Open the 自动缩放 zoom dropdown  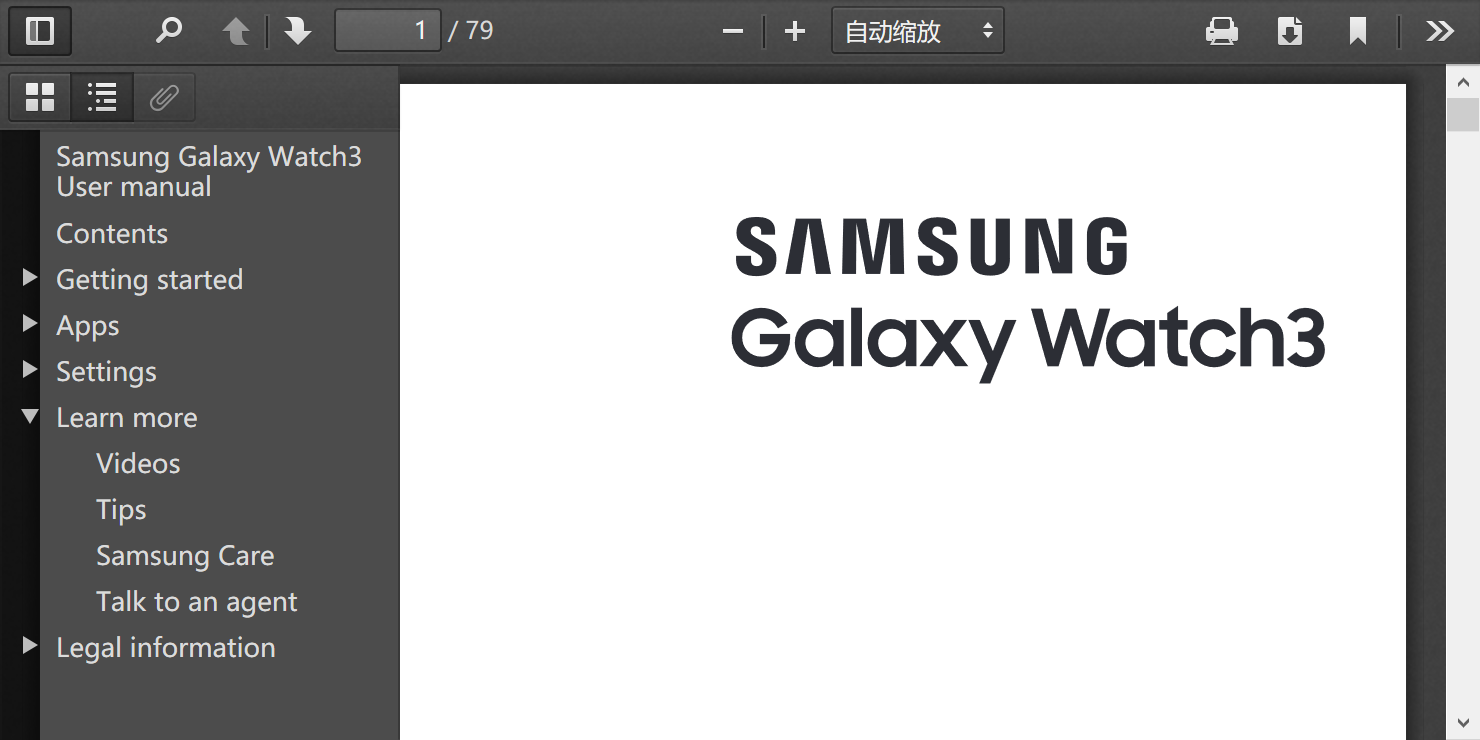pos(918,31)
